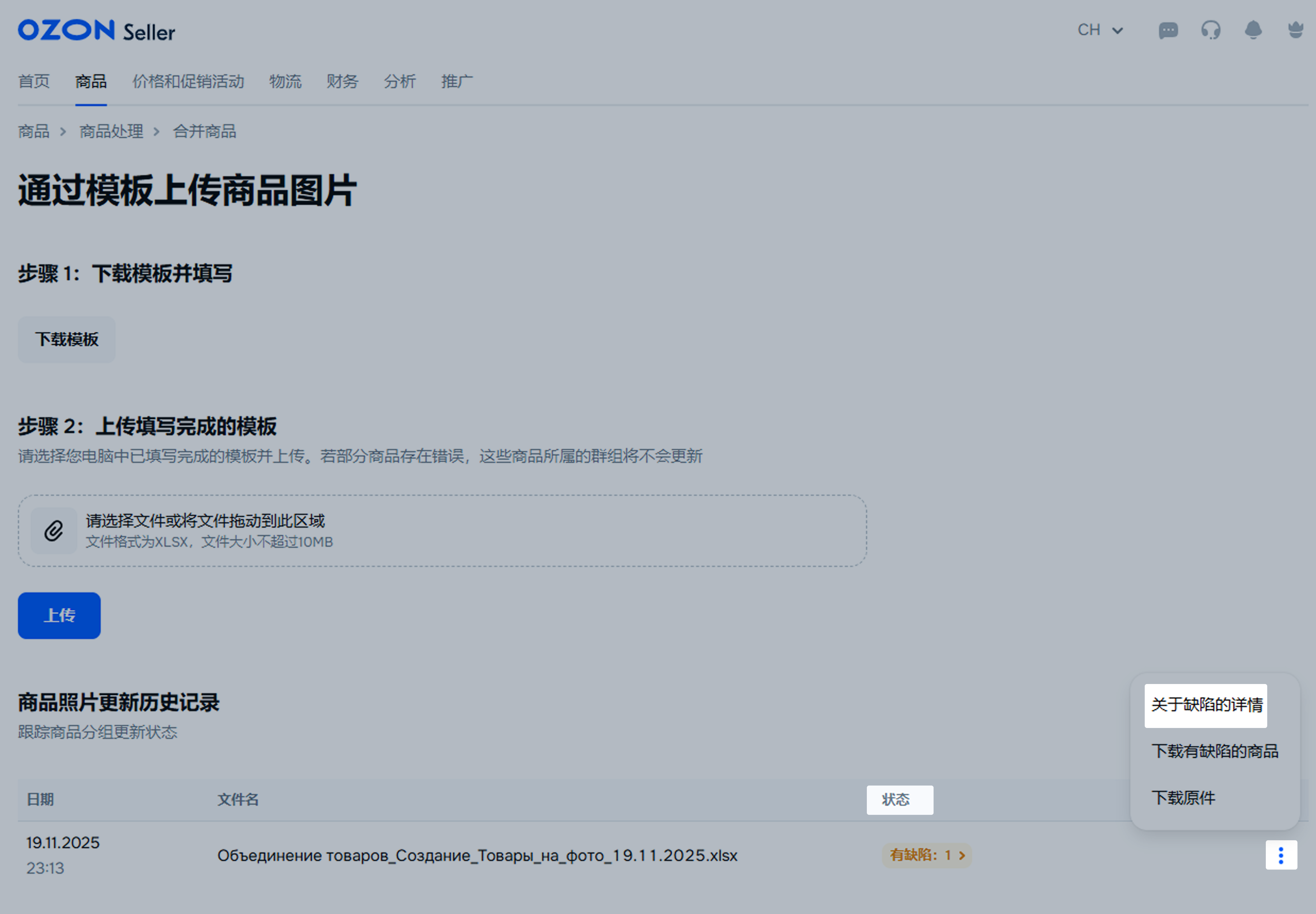Viewport: 1316px width, 914px height.
Task: Click the paperclip attach file icon
Action: [54, 530]
